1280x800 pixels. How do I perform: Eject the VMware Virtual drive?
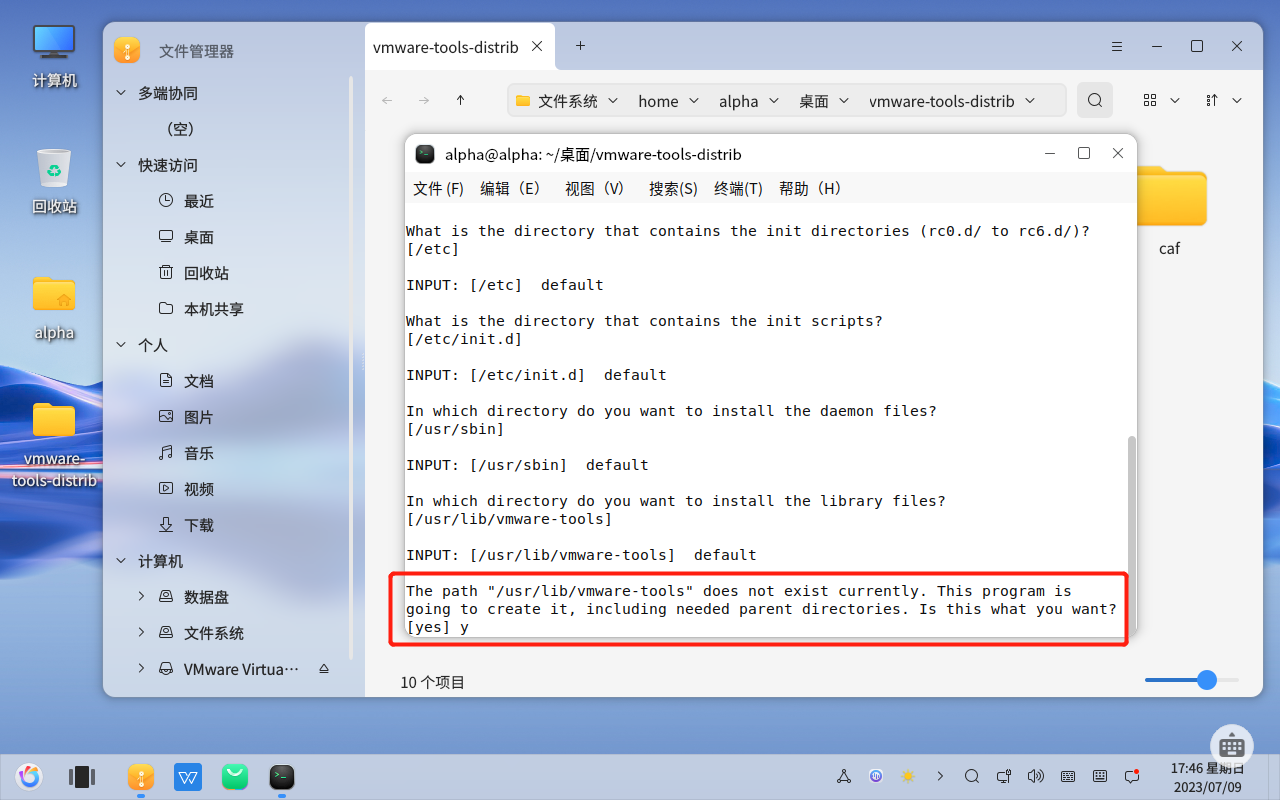[x=323, y=669]
